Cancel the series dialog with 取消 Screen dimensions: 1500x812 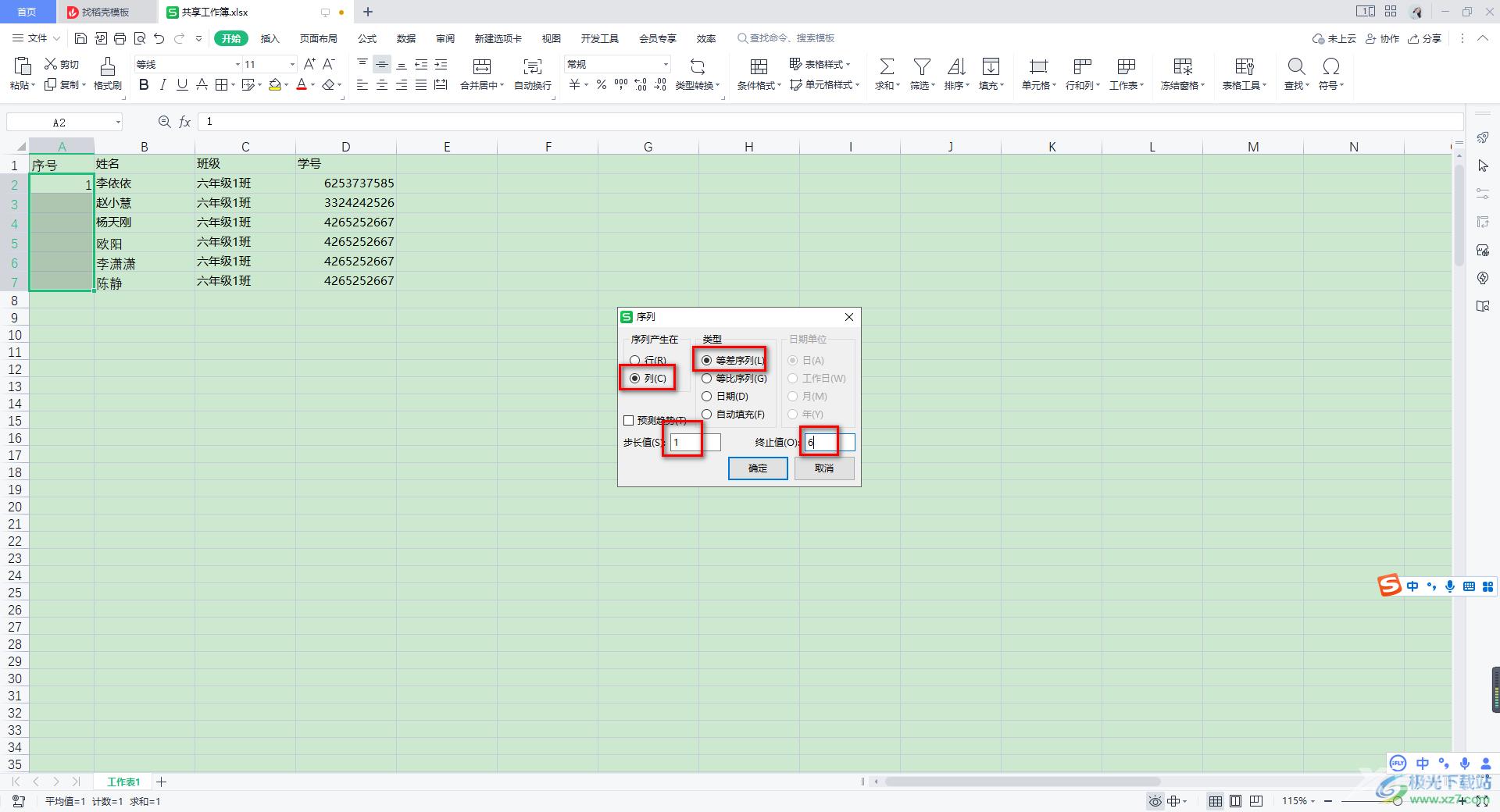point(824,468)
